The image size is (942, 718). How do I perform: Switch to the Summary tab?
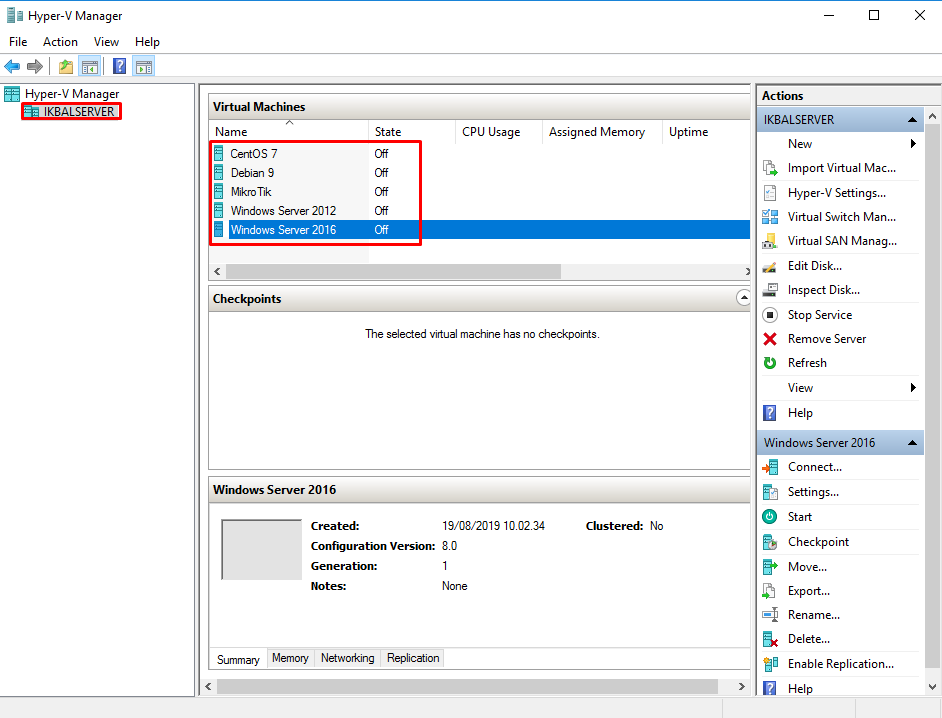238,659
